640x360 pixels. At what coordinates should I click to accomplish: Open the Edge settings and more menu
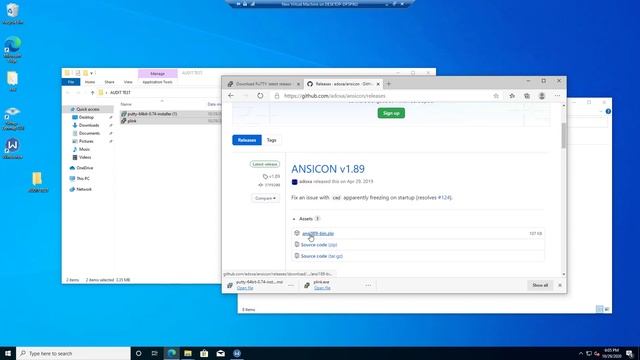[557, 96]
